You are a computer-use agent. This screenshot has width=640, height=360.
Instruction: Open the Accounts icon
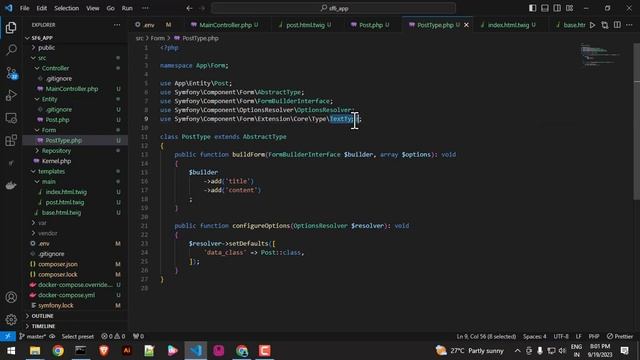click(x=11, y=297)
